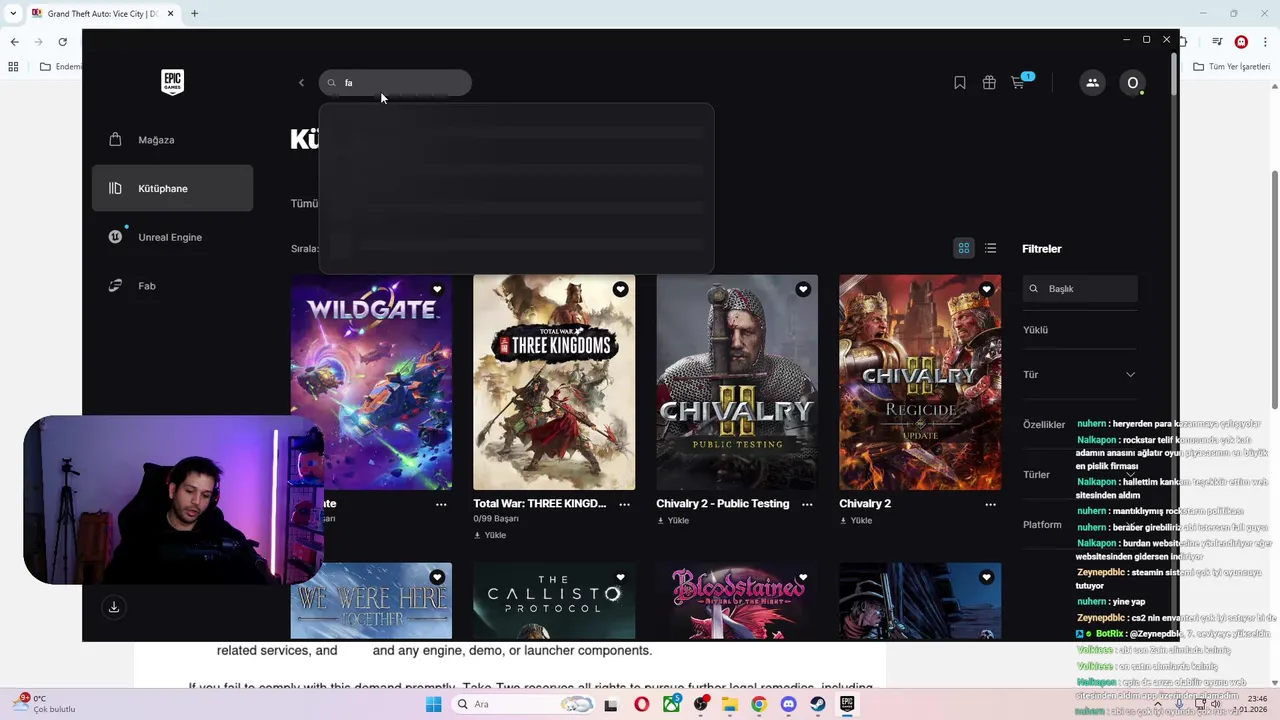
Task: Go back with the launcher back arrow
Action: 301,83
